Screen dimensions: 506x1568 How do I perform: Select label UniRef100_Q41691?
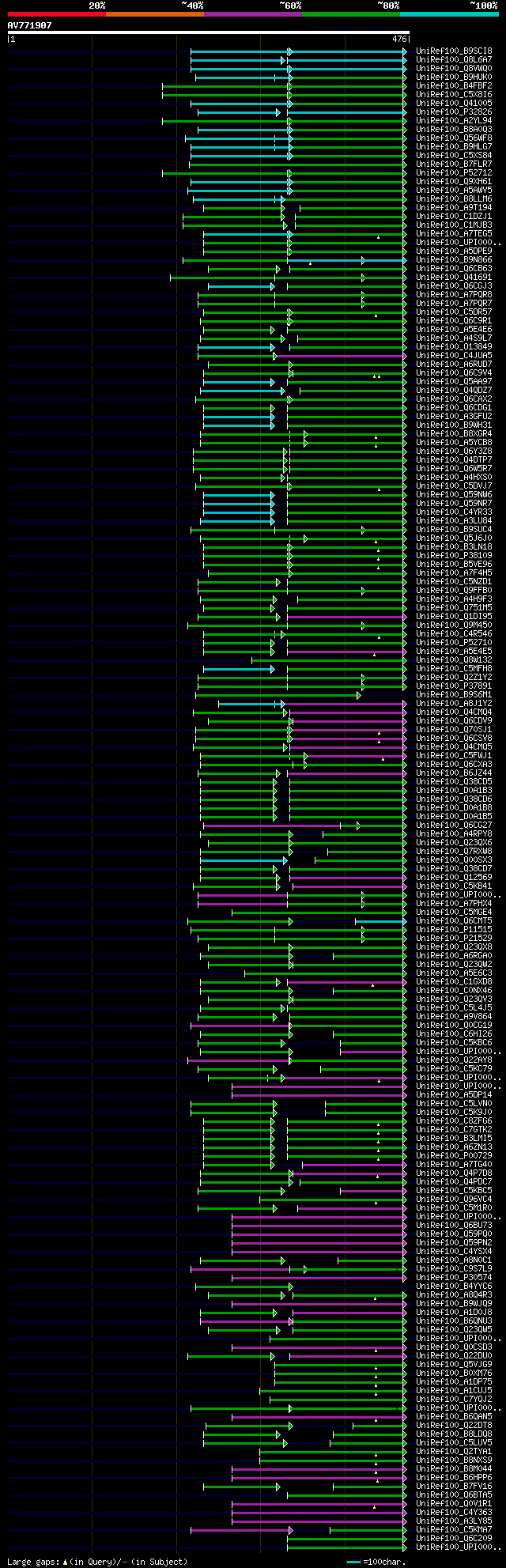pyautogui.click(x=454, y=277)
